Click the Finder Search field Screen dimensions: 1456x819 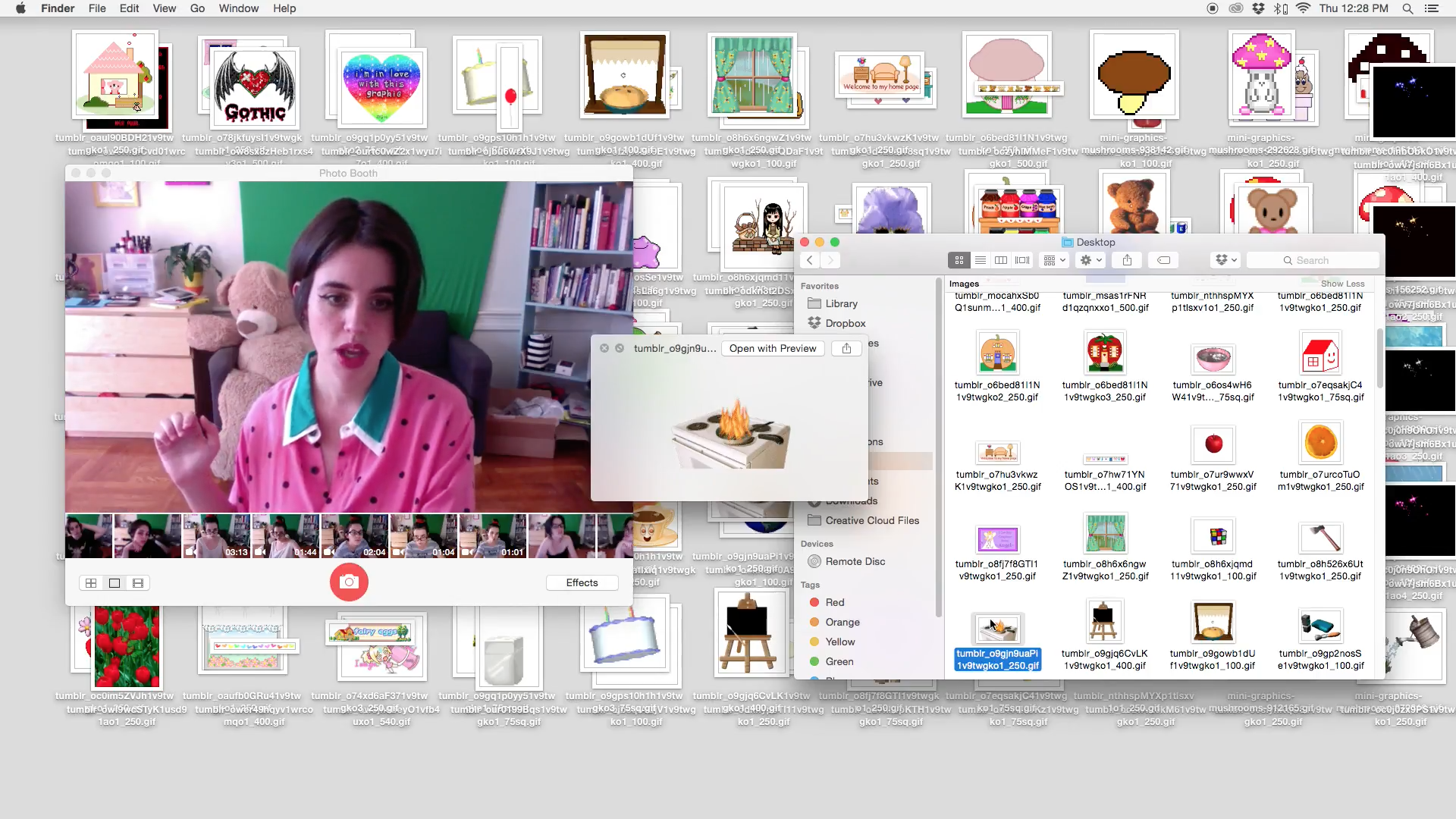point(1312,260)
